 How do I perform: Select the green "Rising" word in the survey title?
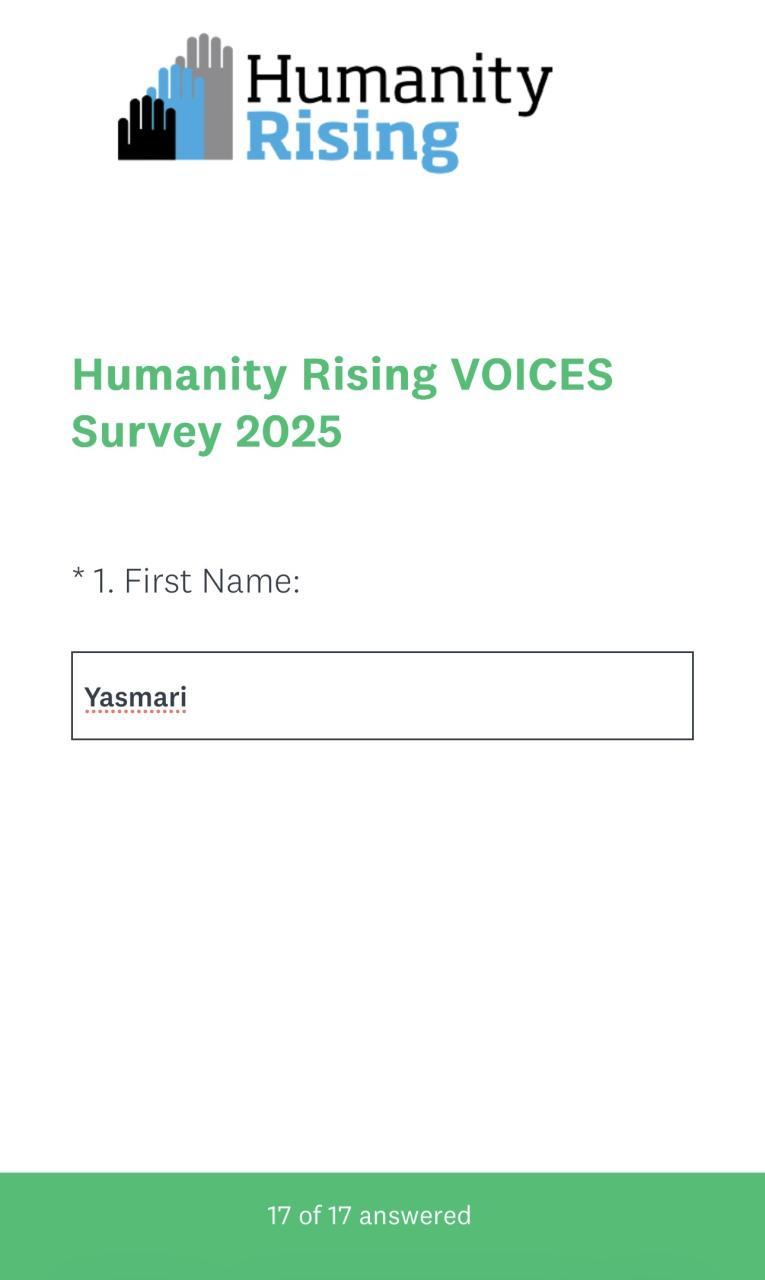(369, 375)
